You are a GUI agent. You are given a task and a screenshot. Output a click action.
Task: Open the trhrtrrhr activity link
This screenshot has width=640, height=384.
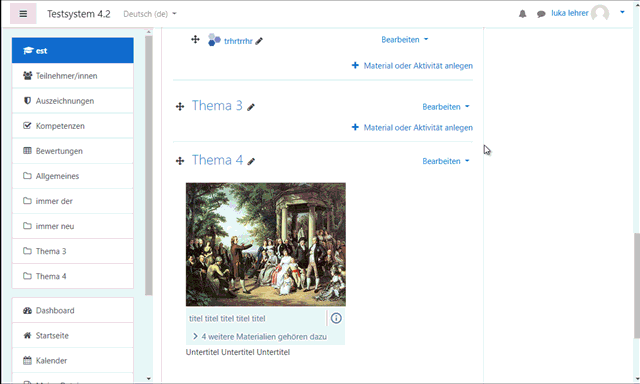(x=238, y=41)
